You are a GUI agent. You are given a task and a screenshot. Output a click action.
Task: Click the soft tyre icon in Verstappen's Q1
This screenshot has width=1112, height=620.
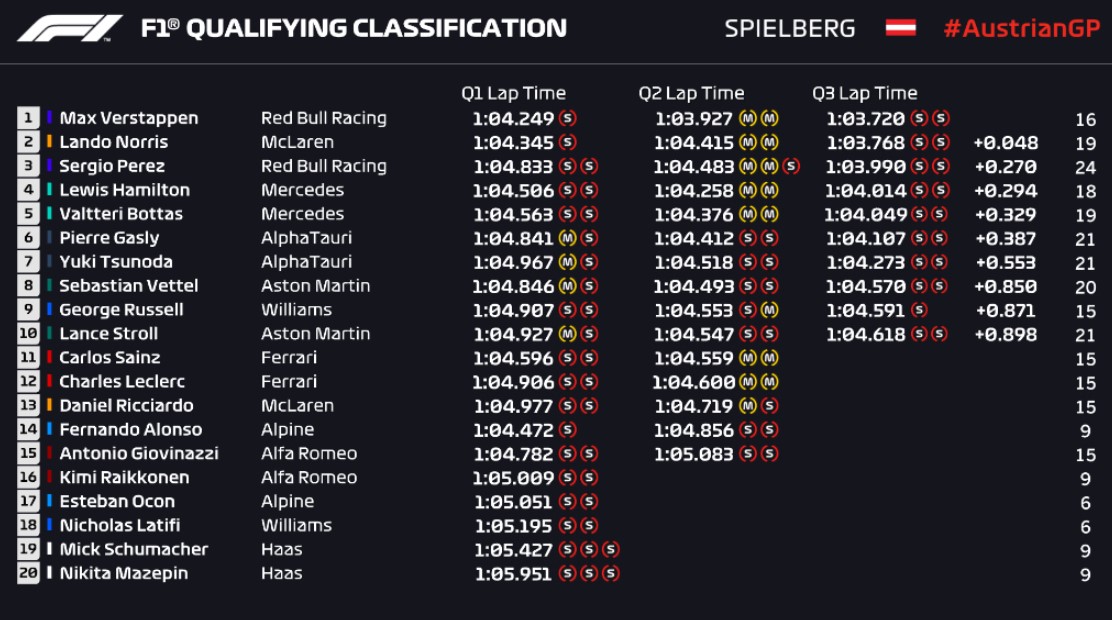(x=567, y=118)
